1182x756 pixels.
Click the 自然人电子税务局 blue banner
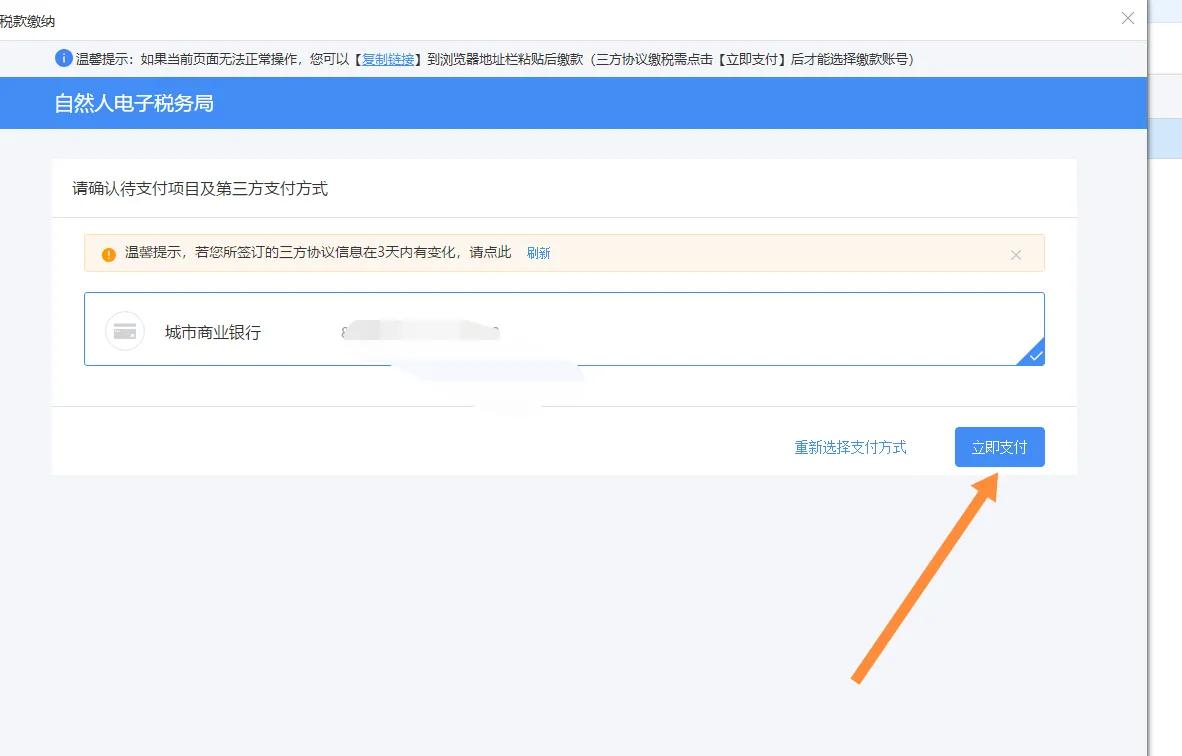136,103
